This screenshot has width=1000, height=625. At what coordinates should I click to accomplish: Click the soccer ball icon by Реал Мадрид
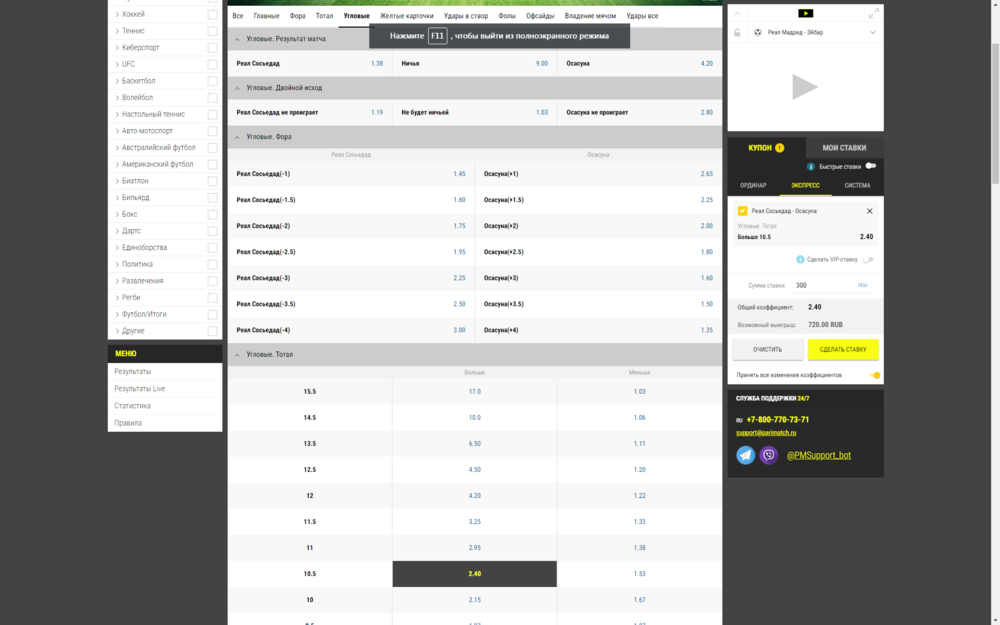click(x=758, y=33)
